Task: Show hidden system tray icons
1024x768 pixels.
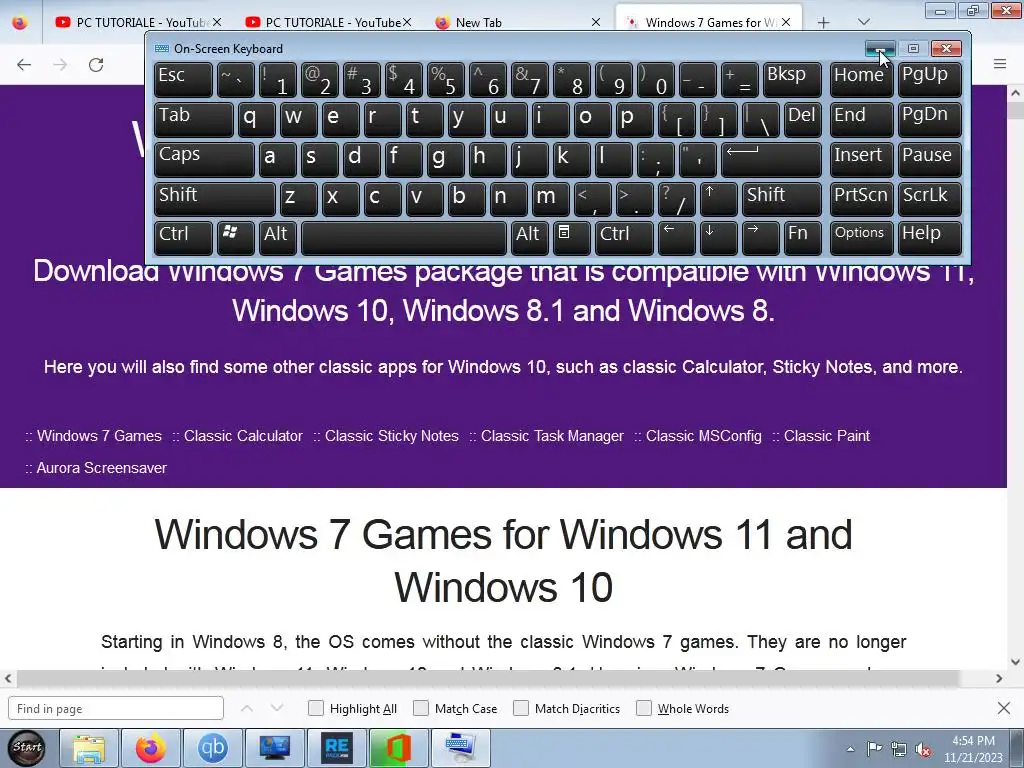Action: [x=850, y=749]
